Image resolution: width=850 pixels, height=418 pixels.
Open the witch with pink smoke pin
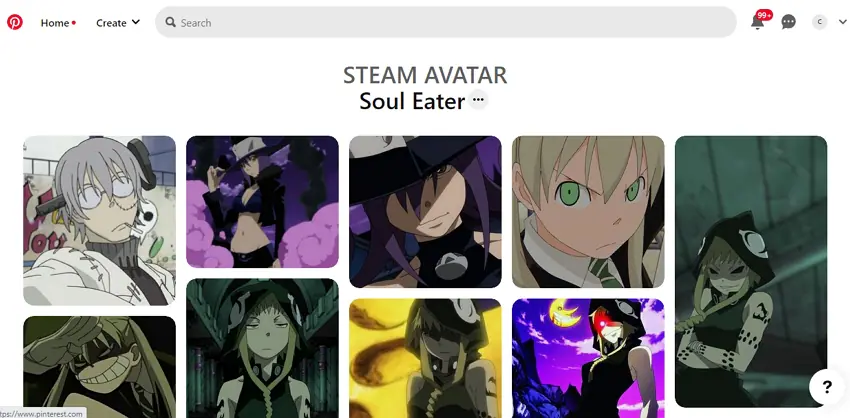click(262, 202)
